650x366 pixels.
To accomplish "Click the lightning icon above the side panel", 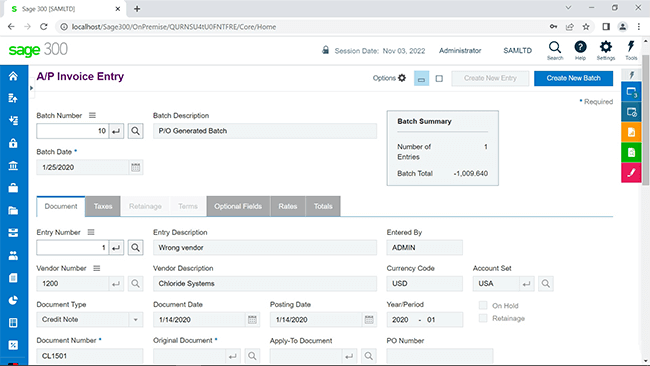I will (631, 75).
